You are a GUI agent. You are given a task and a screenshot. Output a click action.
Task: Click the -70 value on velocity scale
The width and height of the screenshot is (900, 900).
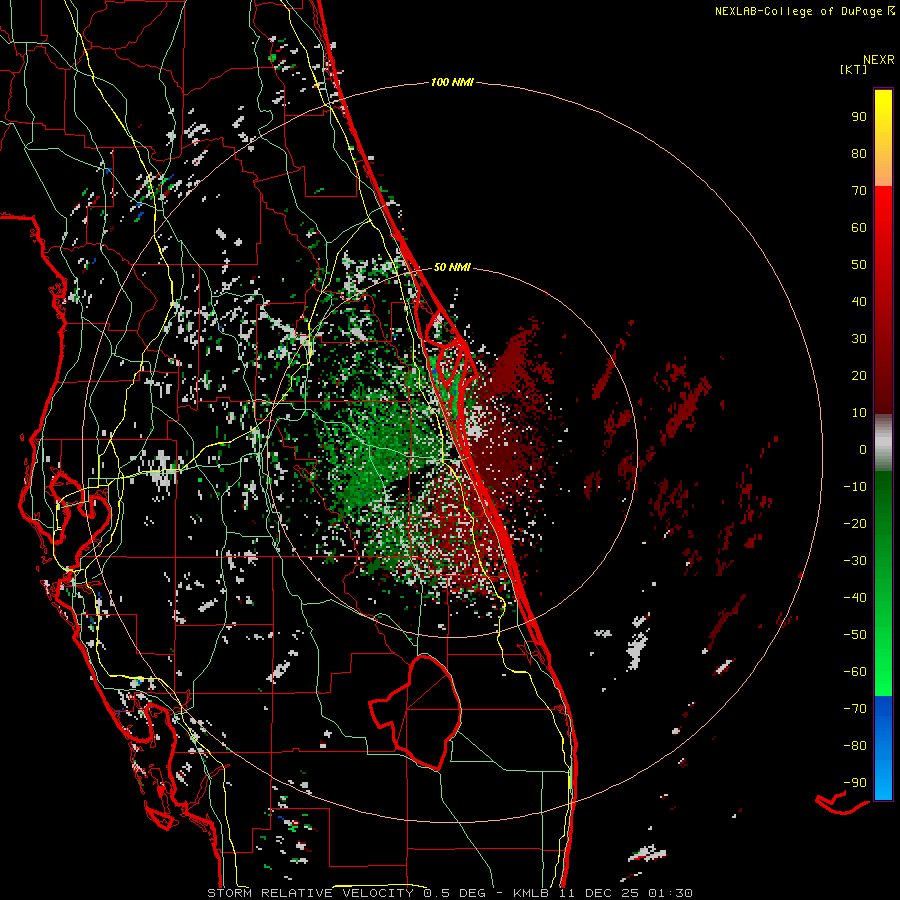click(x=855, y=709)
